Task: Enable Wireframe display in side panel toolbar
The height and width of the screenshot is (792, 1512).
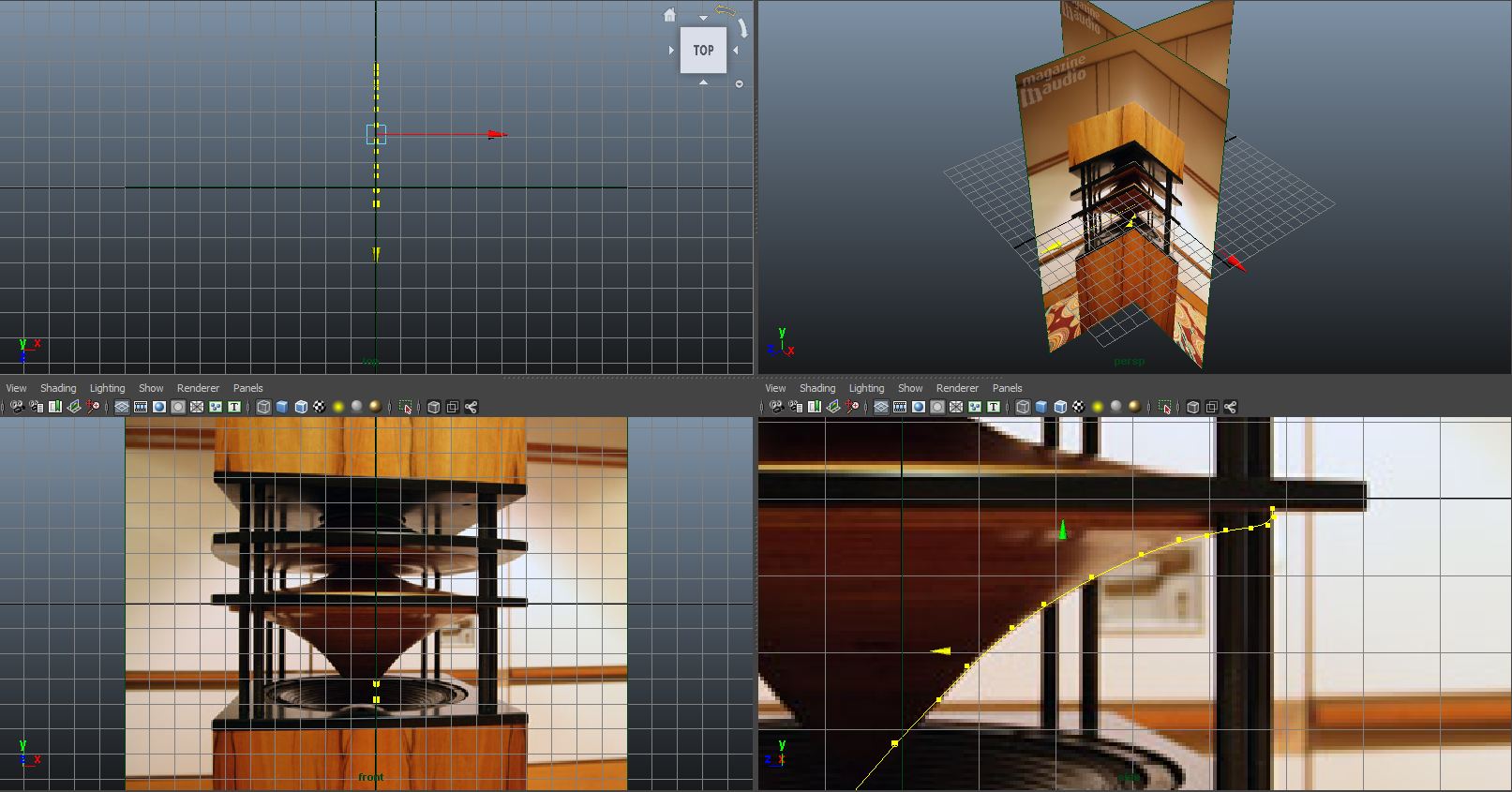Action: [1023, 407]
